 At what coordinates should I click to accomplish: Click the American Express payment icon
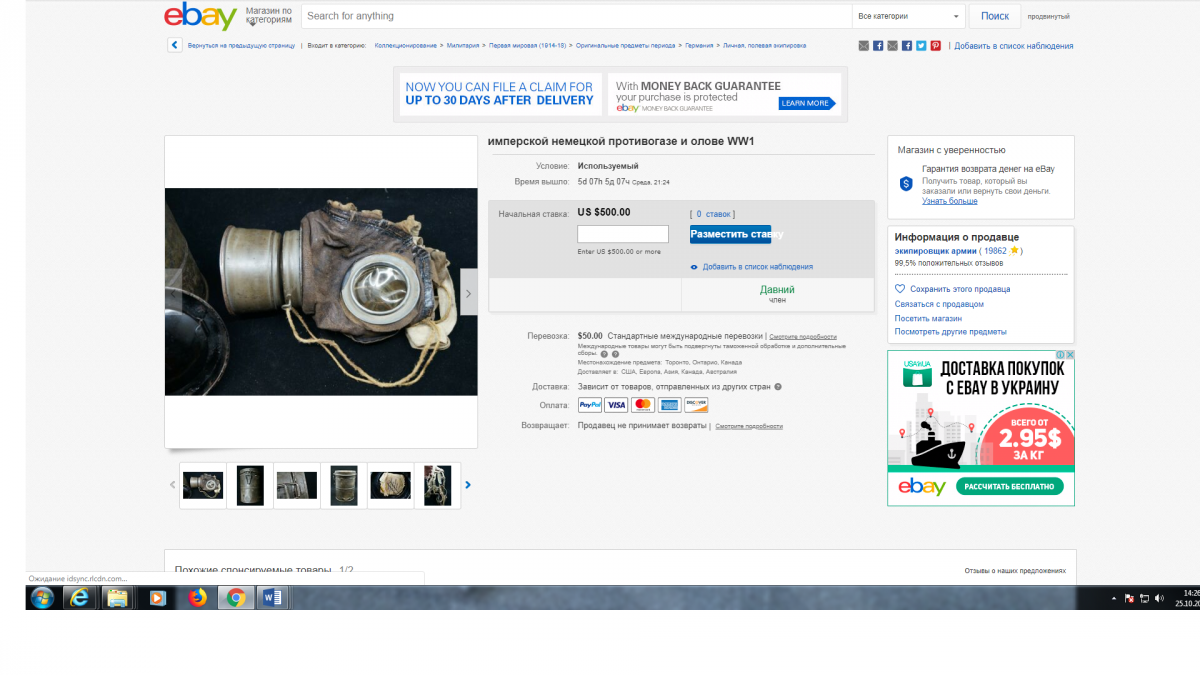point(669,405)
